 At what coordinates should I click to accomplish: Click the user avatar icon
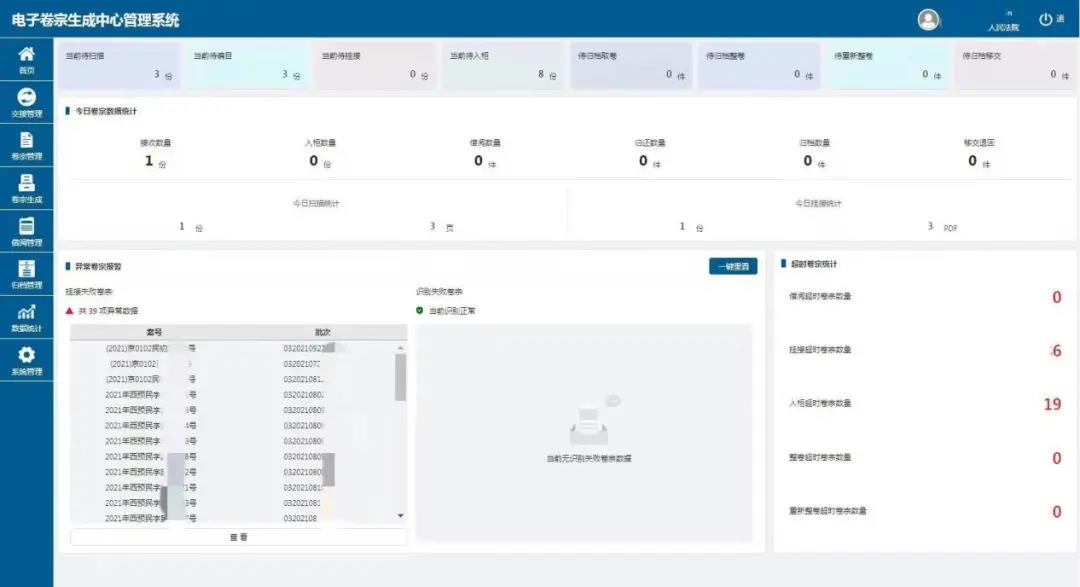[928, 19]
